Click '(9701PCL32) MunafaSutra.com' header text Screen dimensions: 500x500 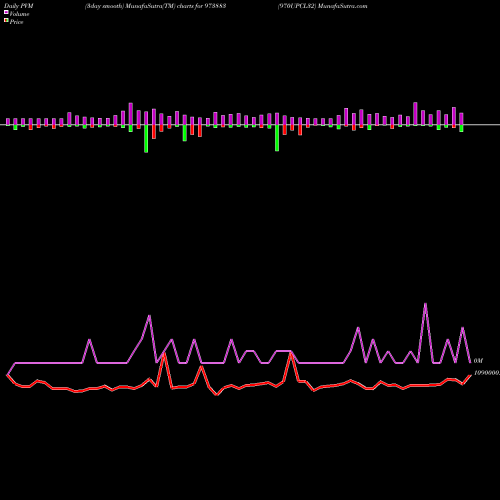tap(322, 6)
